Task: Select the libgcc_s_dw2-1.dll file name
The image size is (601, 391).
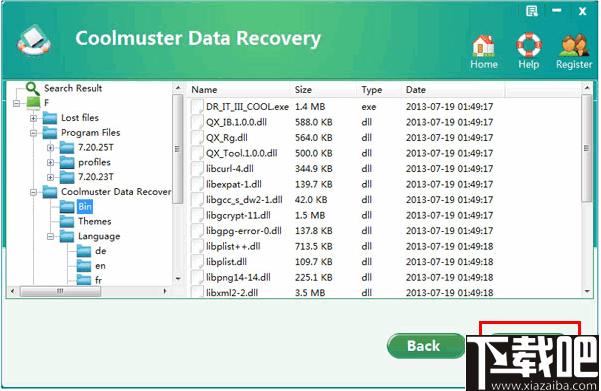Action: [x=245, y=200]
